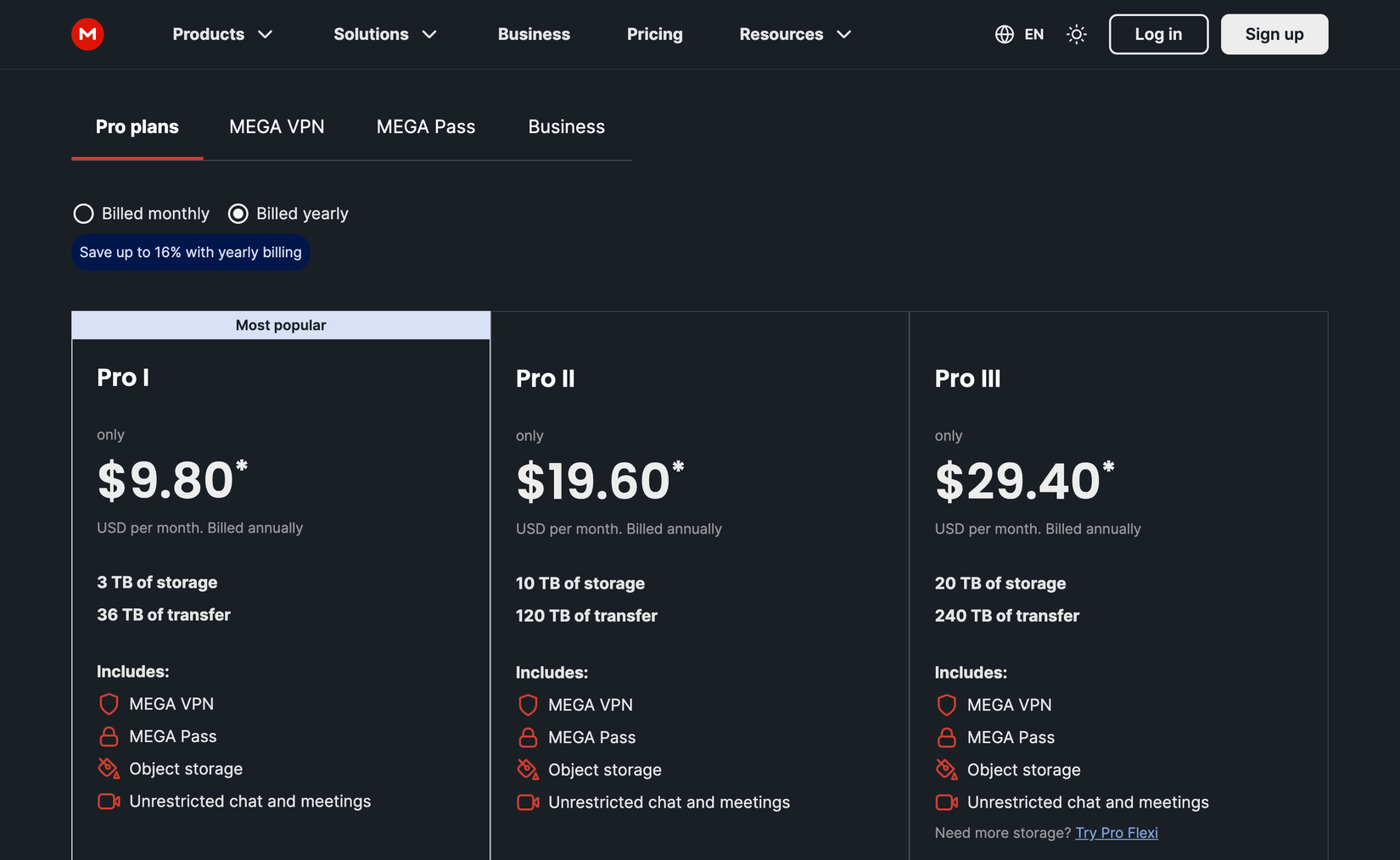
Task: Click '3 TB of storage' text
Action: (157, 583)
